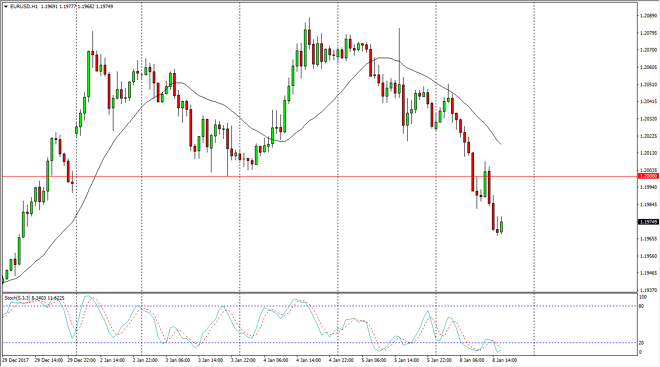This screenshot has width=660, height=367.
Task: Click the 1.20700 price axis label
Action: 648,50
